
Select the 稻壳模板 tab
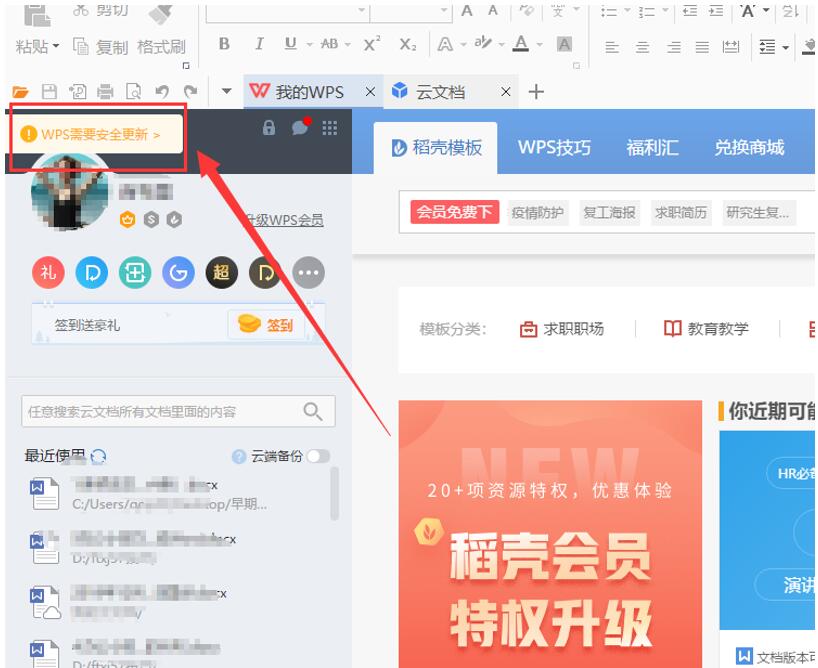[x=436, y=148]
